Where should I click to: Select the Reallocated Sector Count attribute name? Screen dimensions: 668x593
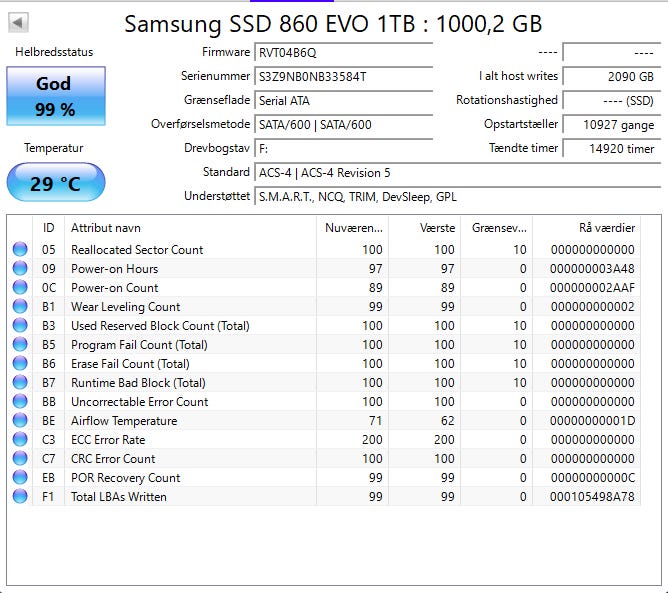click(137, 250)
